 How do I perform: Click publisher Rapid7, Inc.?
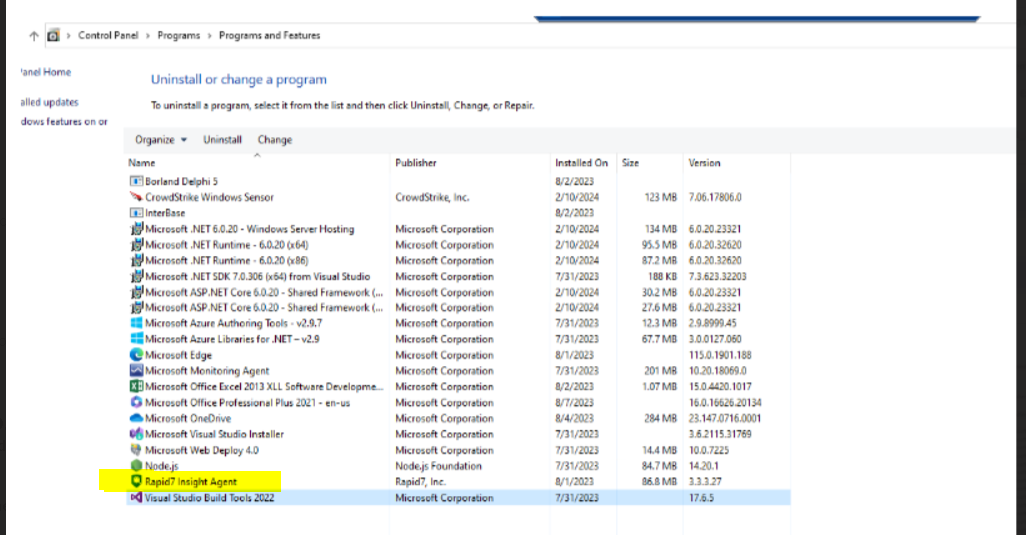tap(420, 481)
